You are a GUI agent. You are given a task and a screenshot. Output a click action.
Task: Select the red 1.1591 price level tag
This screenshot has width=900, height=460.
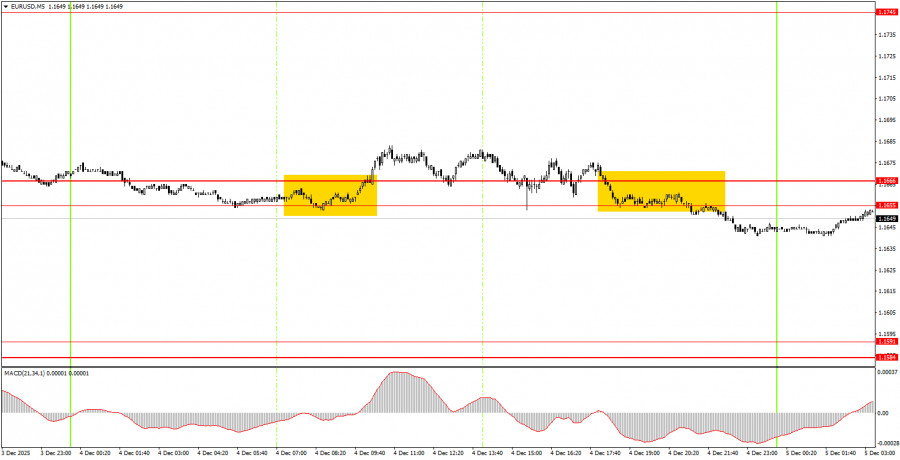886,342
